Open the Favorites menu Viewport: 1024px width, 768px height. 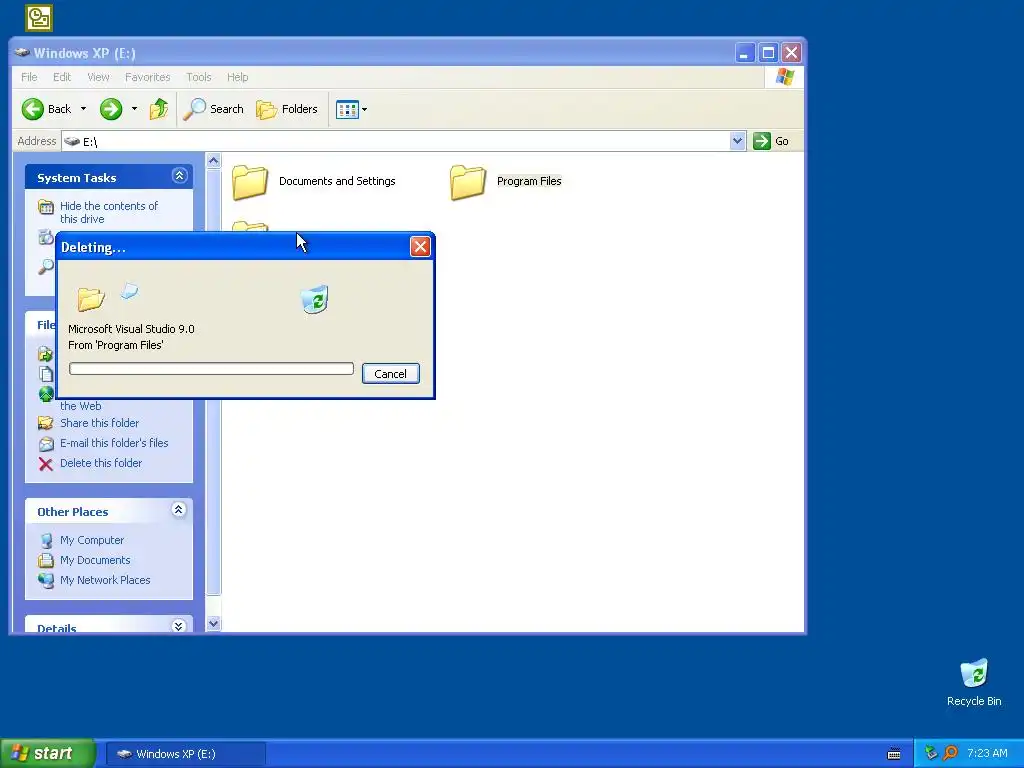[148, 77]
